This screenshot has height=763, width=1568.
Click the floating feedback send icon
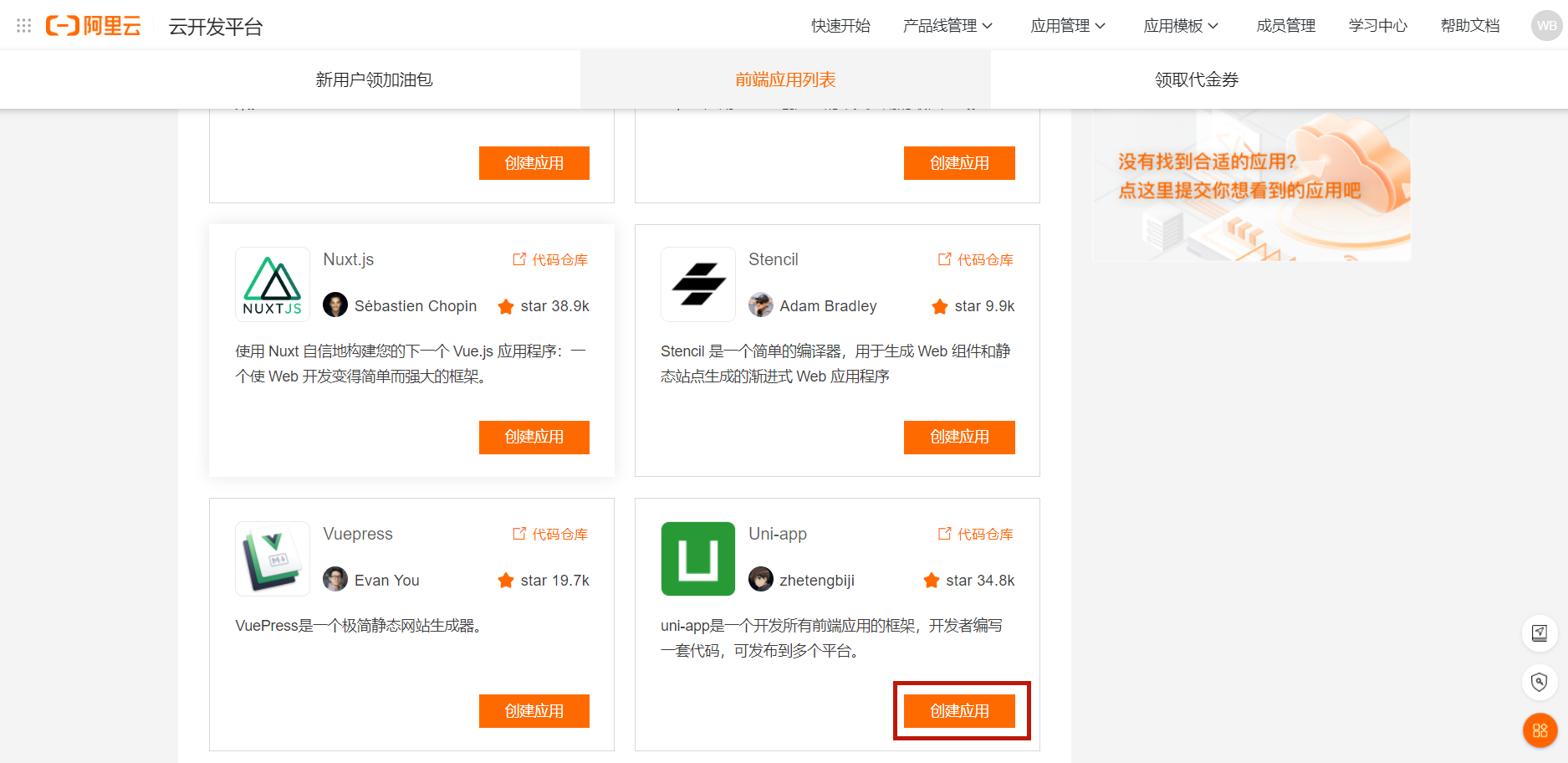point(1539,633)
